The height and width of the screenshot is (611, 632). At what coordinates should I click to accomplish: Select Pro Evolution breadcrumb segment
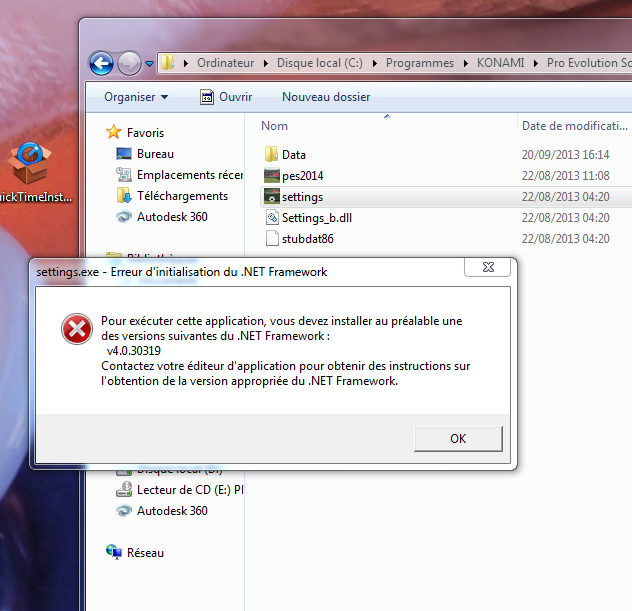click(x=589, y=63)
